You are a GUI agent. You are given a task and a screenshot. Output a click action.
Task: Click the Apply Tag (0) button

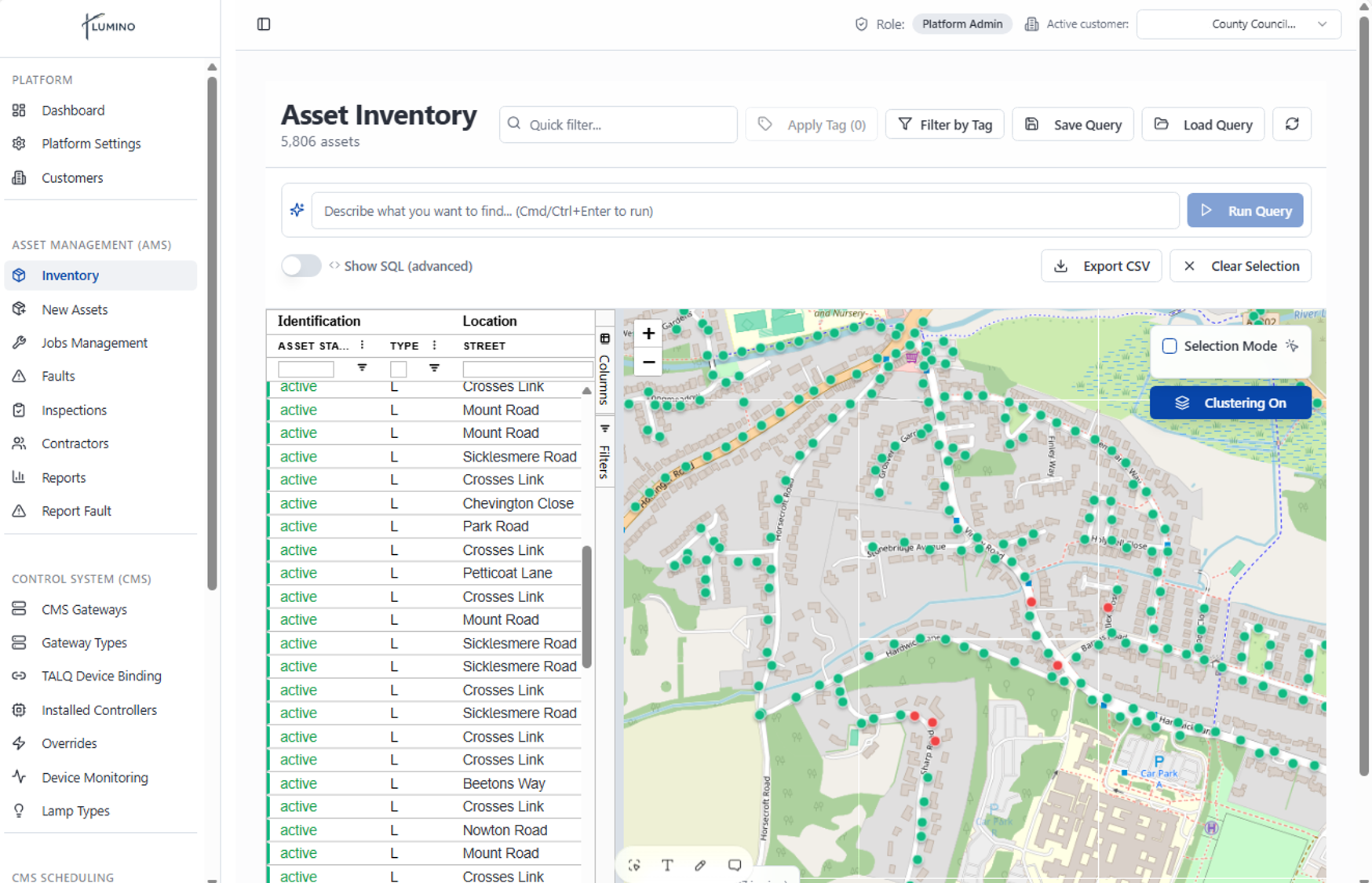pyautogui.click(x=812, y=124)
